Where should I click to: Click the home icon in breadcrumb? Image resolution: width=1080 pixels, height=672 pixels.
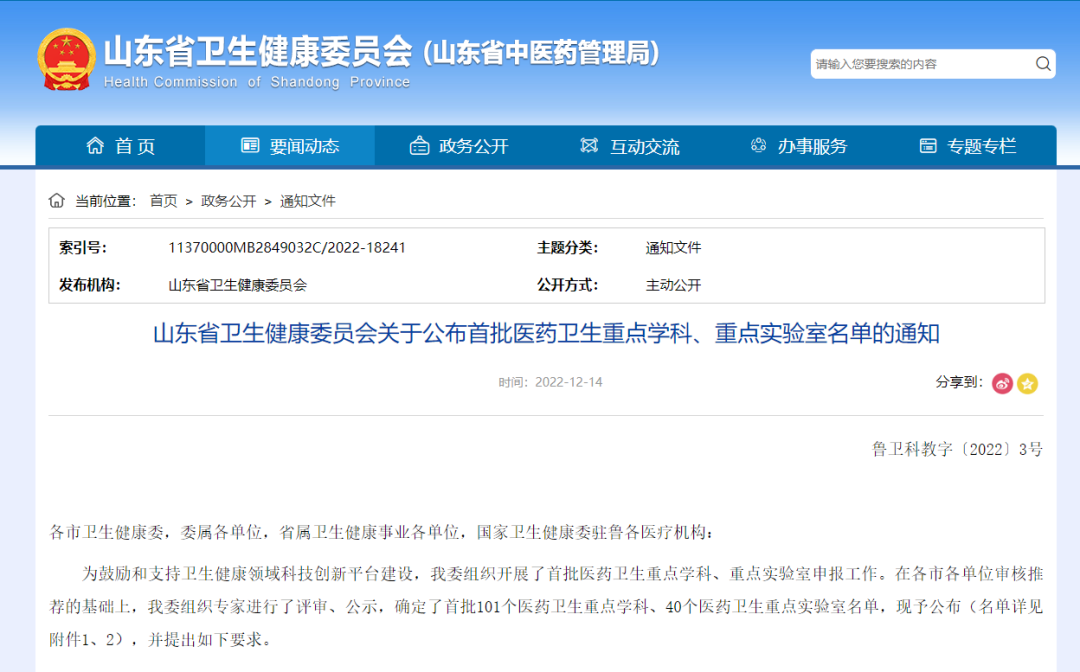coord(57,201)
